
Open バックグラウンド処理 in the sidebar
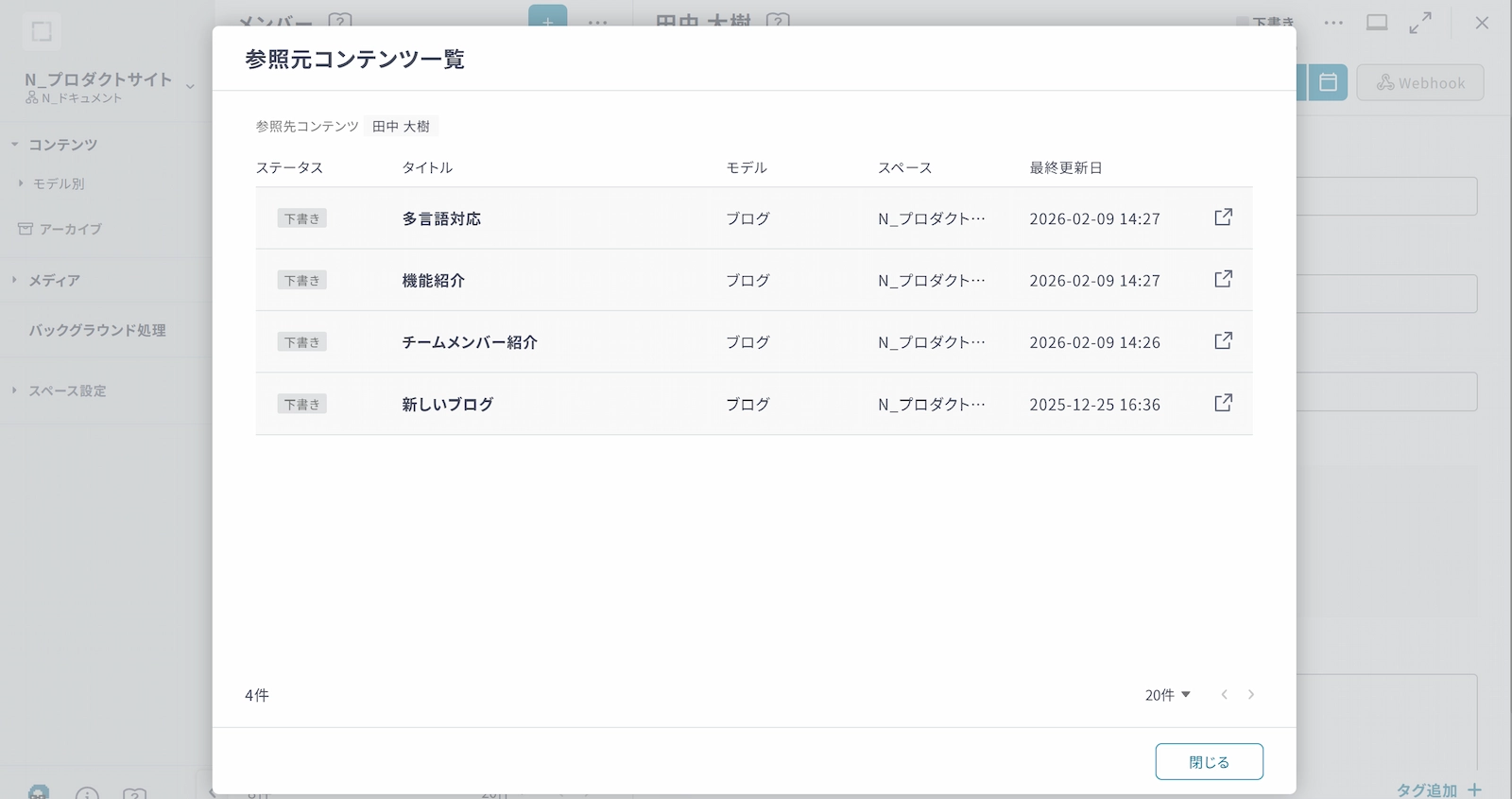(96, 330)
